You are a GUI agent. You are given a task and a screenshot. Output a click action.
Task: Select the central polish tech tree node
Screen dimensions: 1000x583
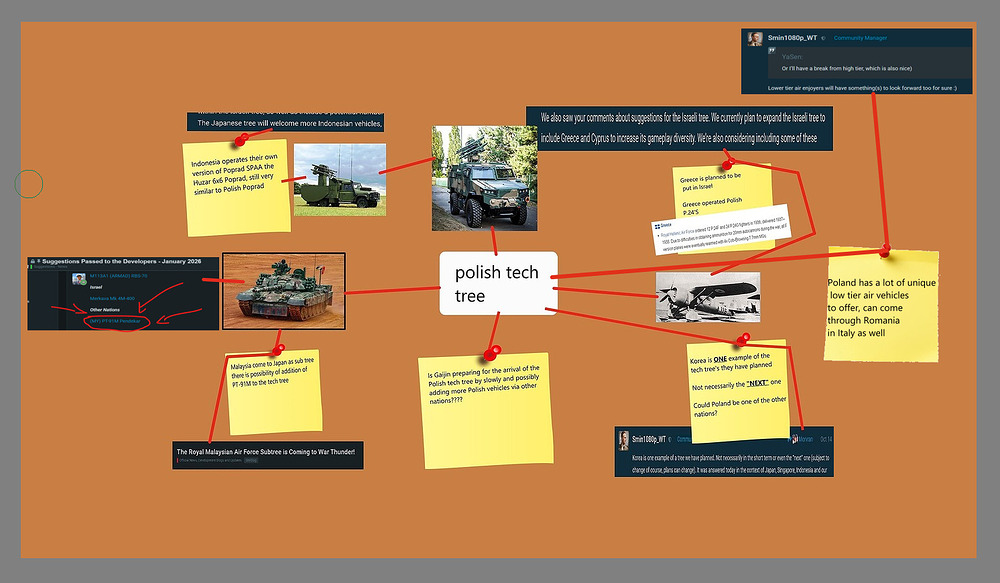point(497,283)
